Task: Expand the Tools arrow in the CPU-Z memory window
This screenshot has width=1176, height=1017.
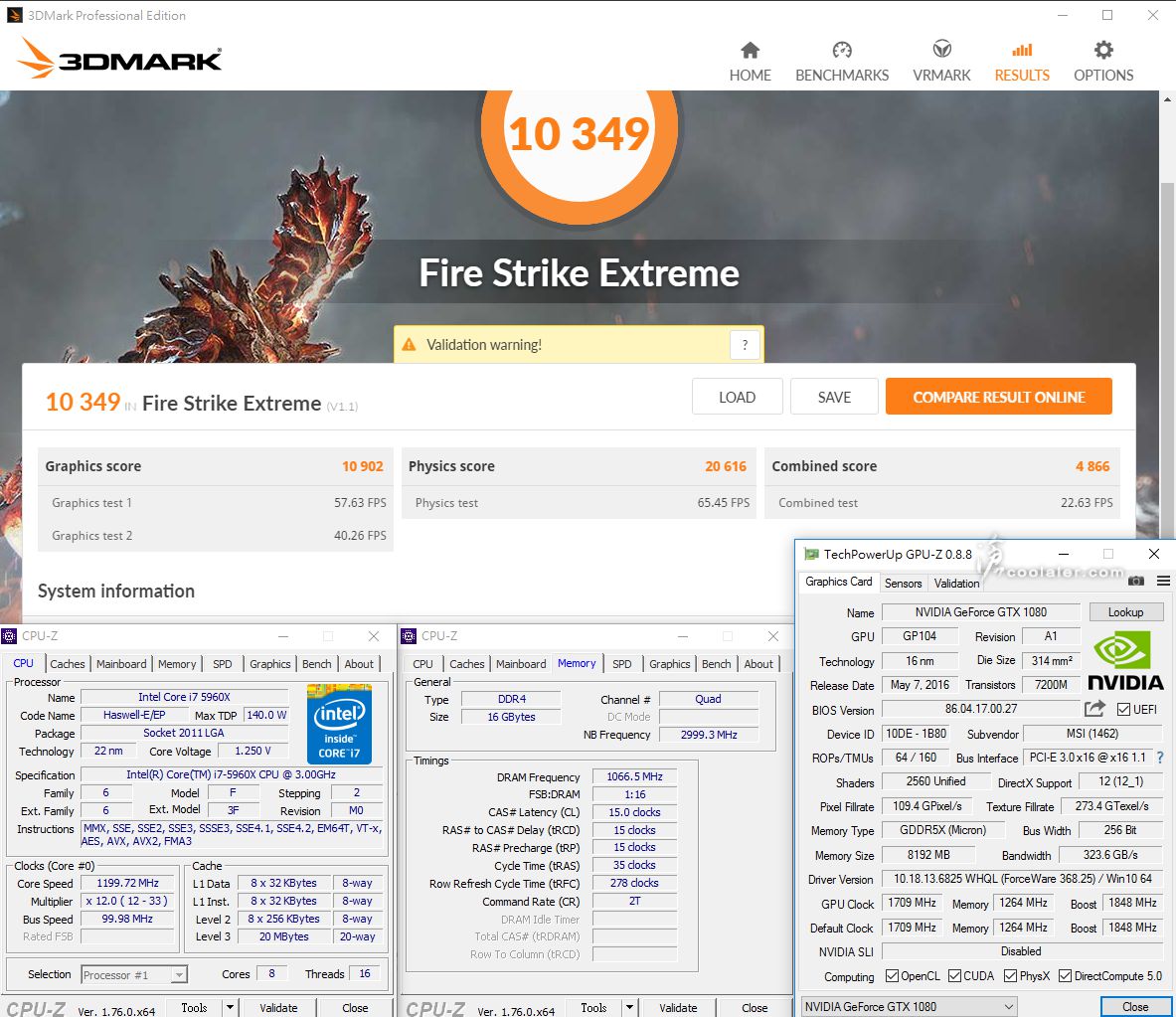Action: pyautogui.click(x=630, y=1007)
